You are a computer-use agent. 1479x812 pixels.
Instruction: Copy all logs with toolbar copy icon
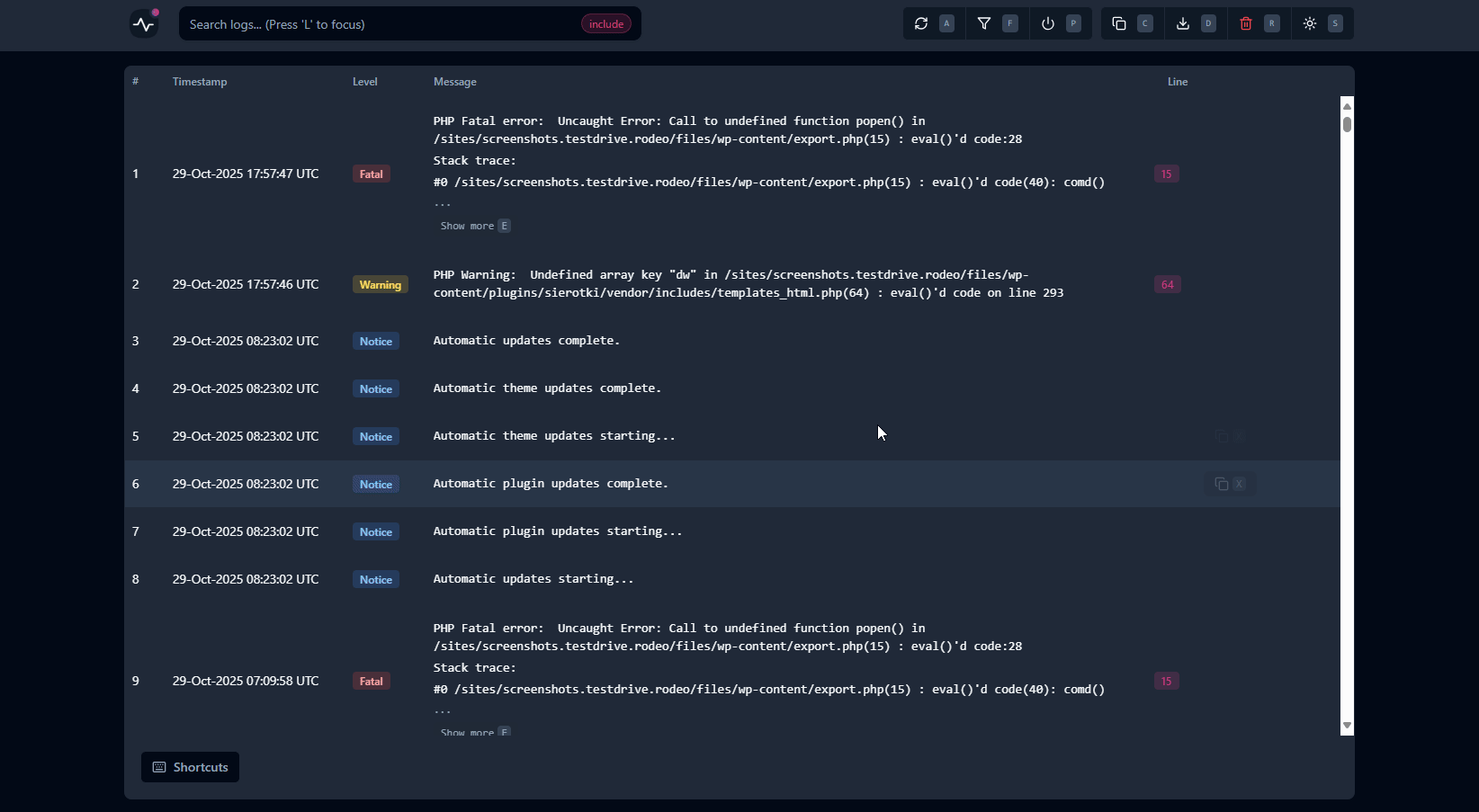pos(1119,24)
